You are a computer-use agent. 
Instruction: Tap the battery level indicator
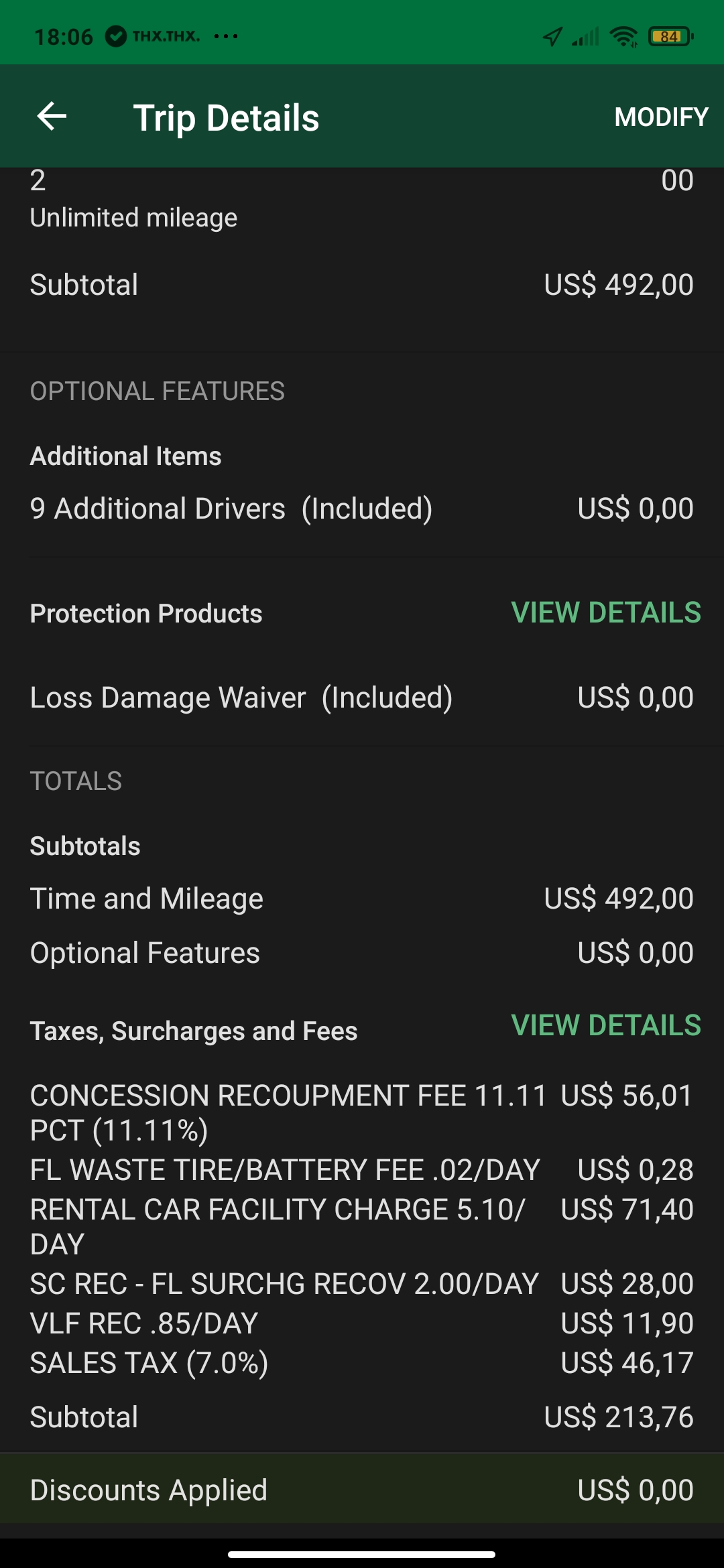(x=670, y=37)
